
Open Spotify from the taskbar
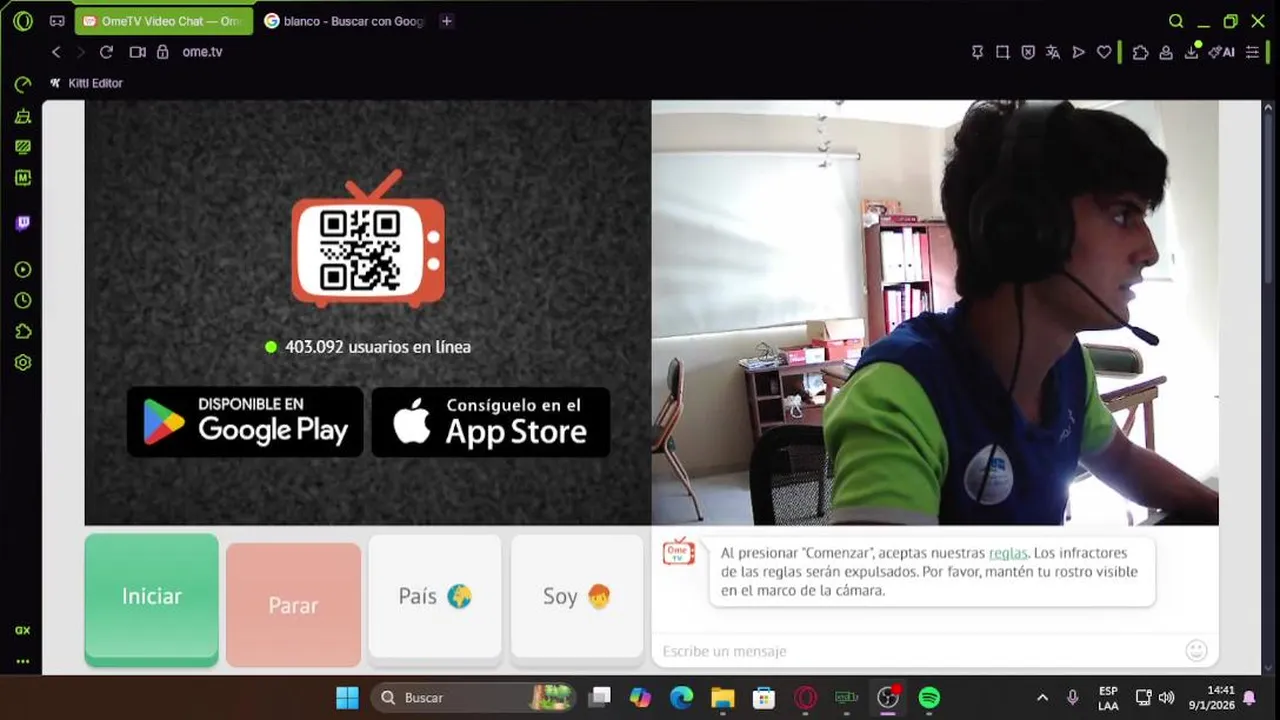(x=929, y=698)
